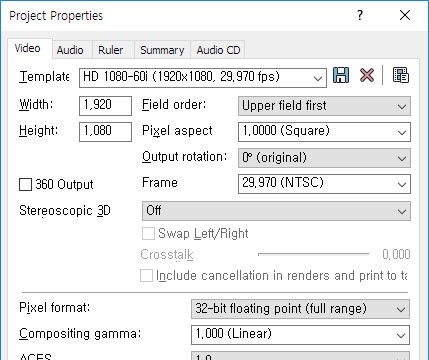Switch to the Audio tab

point(70,50)
